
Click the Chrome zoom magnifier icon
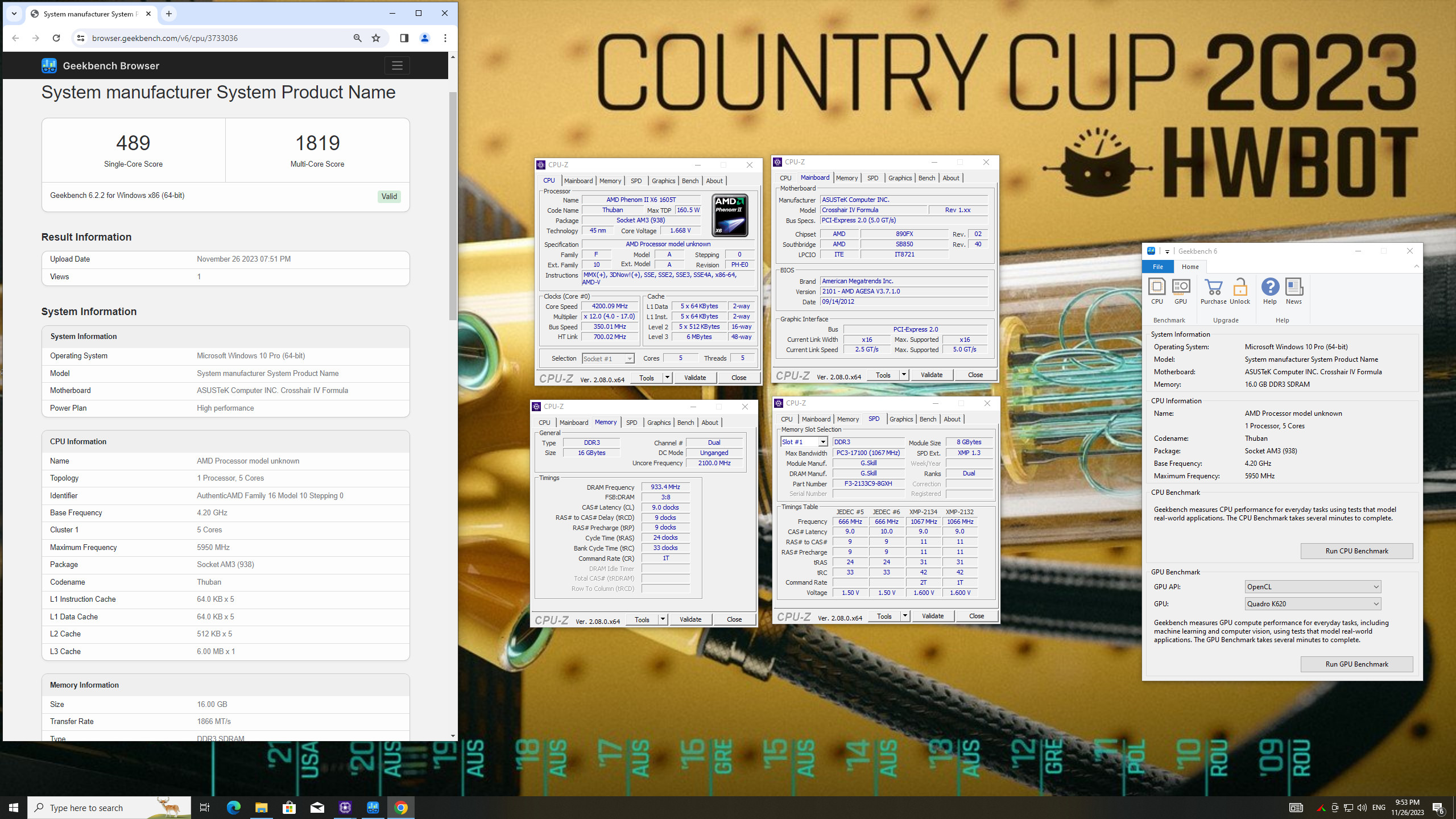[357, 38]
